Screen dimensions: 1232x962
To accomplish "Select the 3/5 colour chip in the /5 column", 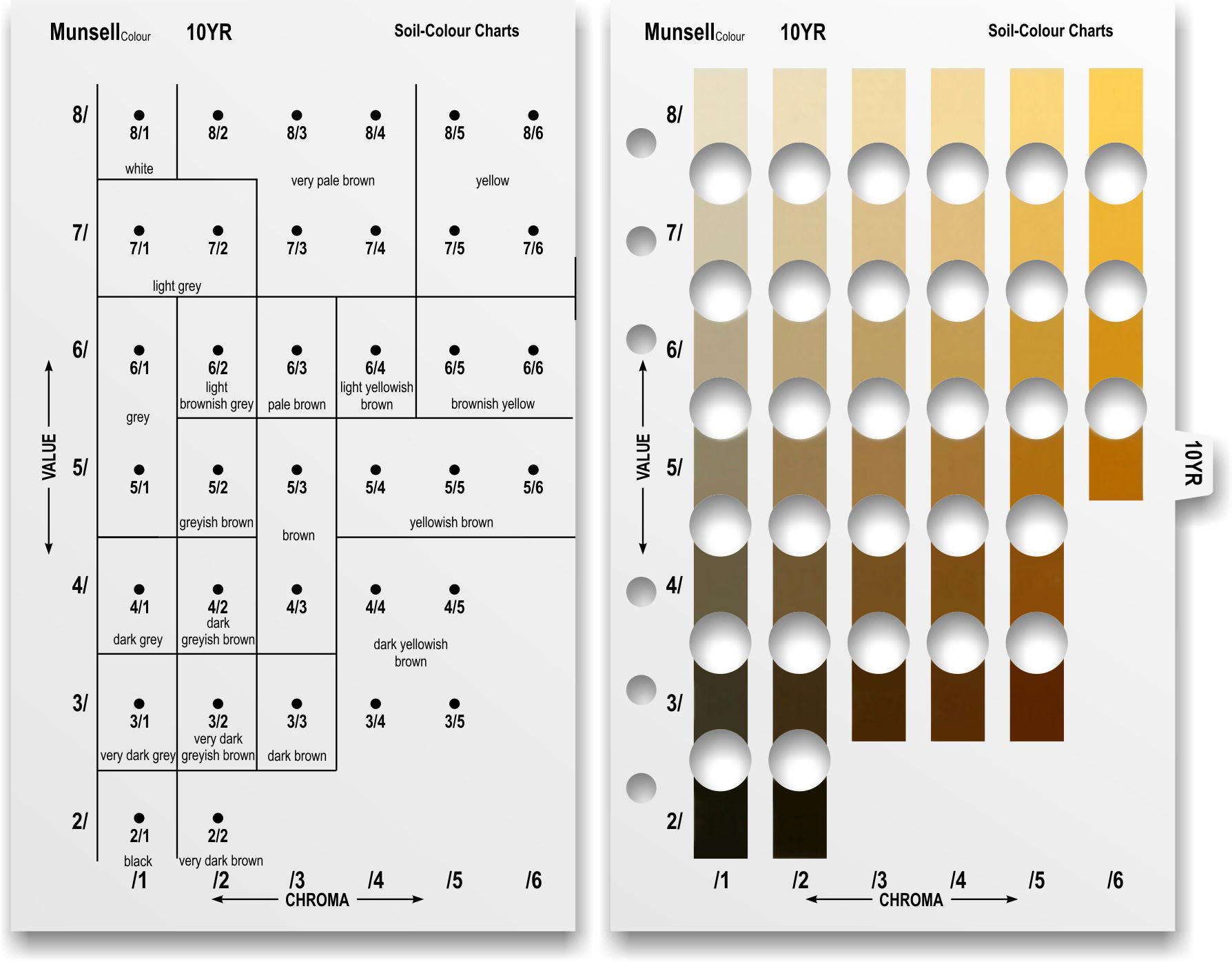I will (x=1037, y=704).
